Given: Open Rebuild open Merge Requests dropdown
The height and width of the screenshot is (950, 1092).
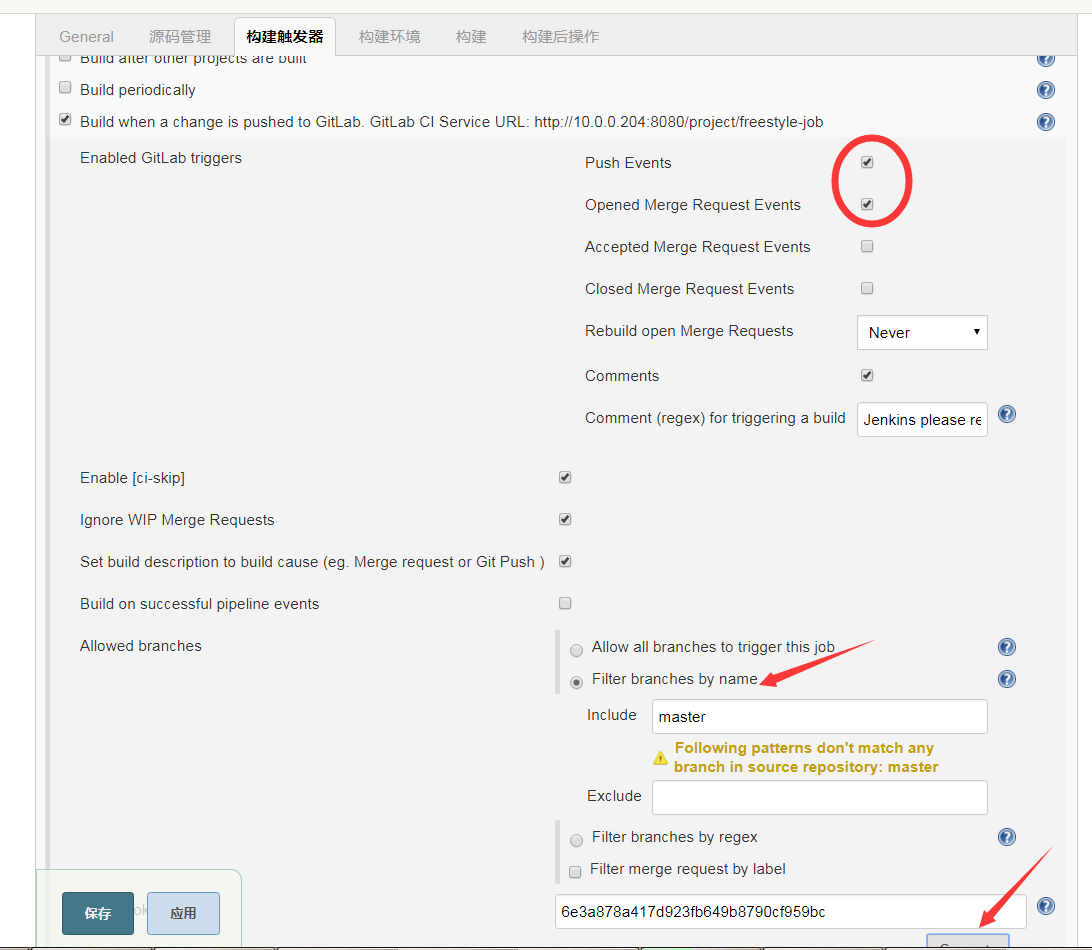Looking at the screenshot, I should [x=922, y=333].
